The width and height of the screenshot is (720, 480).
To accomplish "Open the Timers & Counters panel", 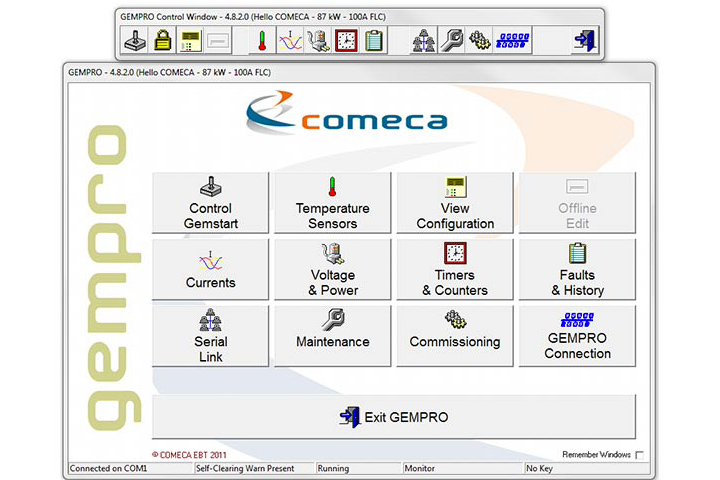I will [x=455, y=270].
